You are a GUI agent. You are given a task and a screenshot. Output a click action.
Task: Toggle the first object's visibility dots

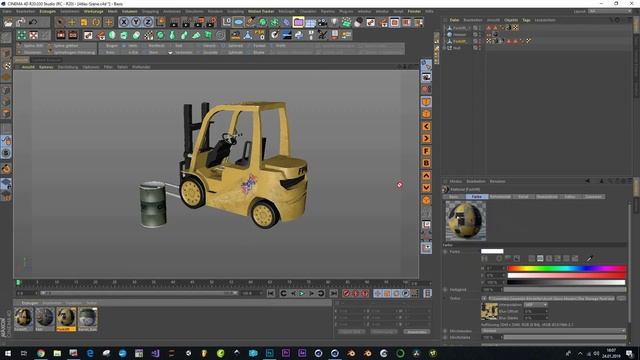[x=480, y=28]
